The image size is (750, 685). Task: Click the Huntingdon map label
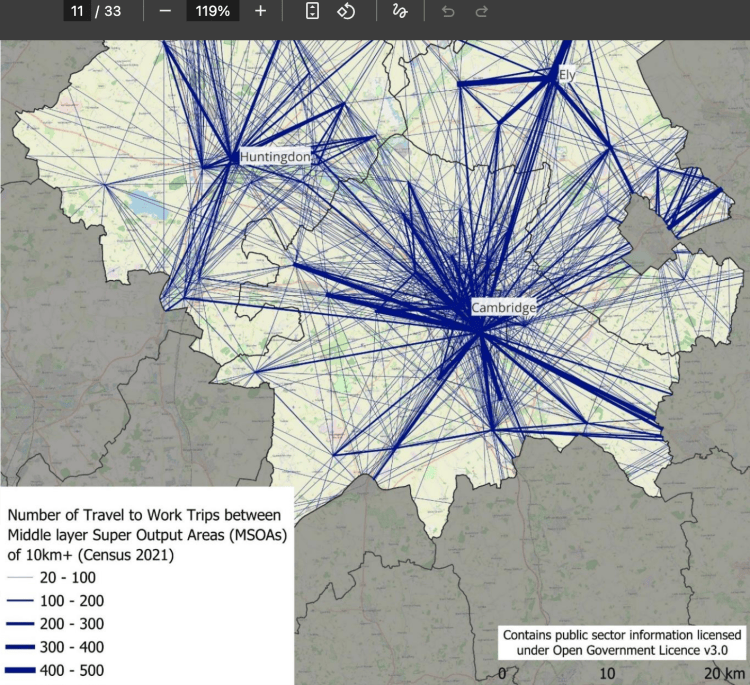point(275,157)
